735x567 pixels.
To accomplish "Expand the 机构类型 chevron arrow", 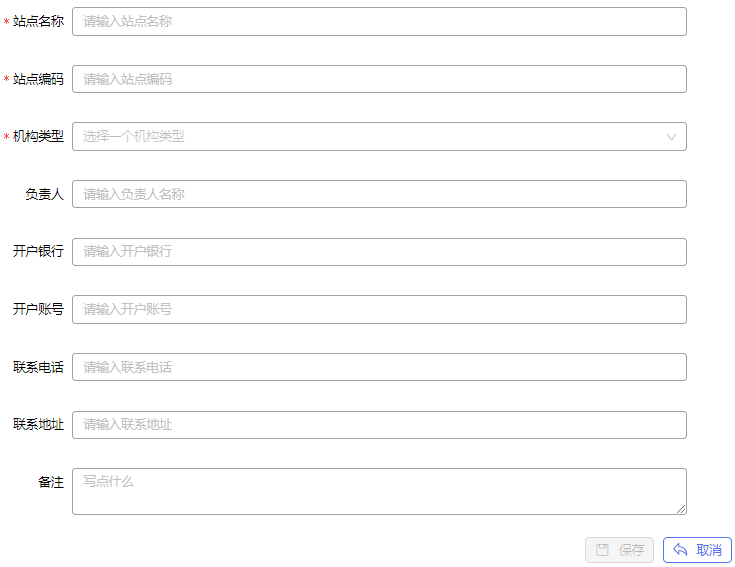I will [671, 137].
